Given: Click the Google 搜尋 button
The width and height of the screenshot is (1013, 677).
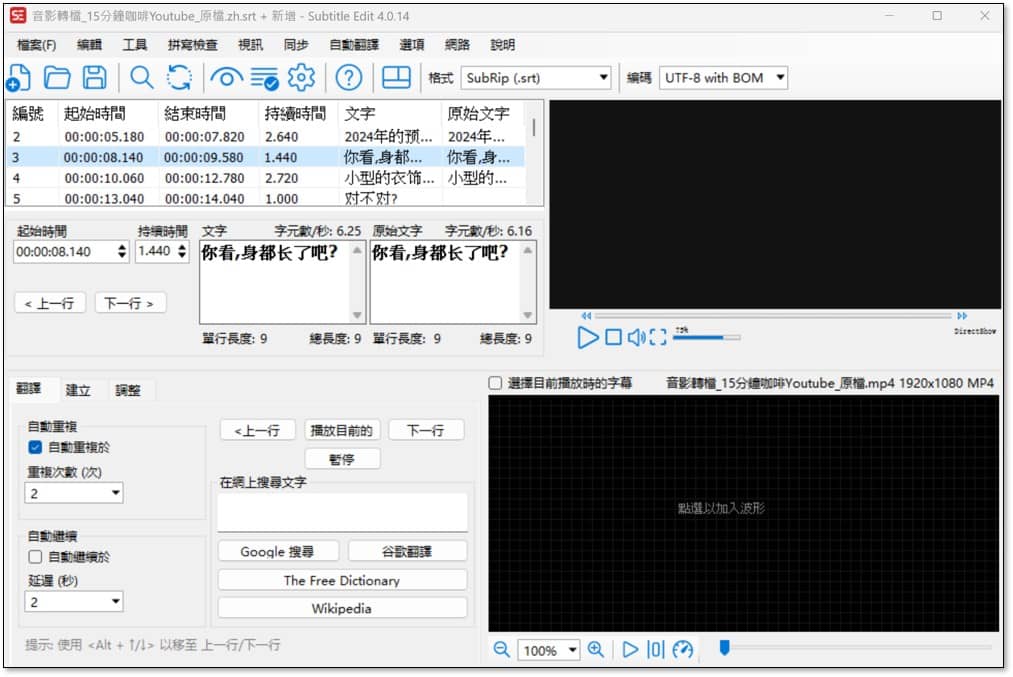Looking at the screenshot, I should 277,551.
